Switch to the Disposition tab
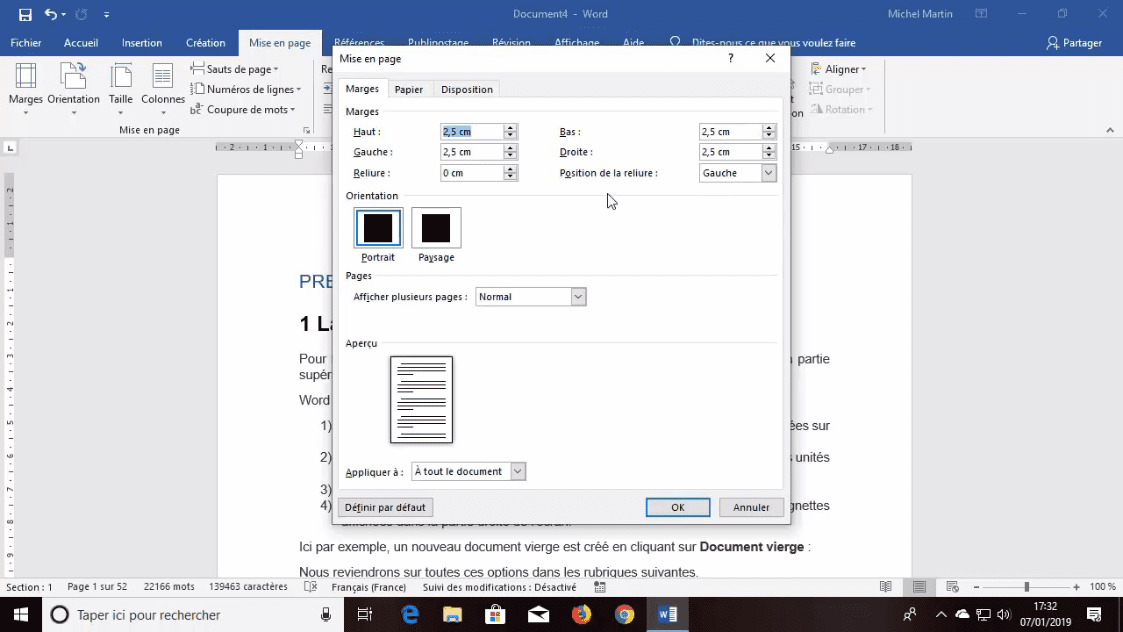 click(x=466, y=89)
